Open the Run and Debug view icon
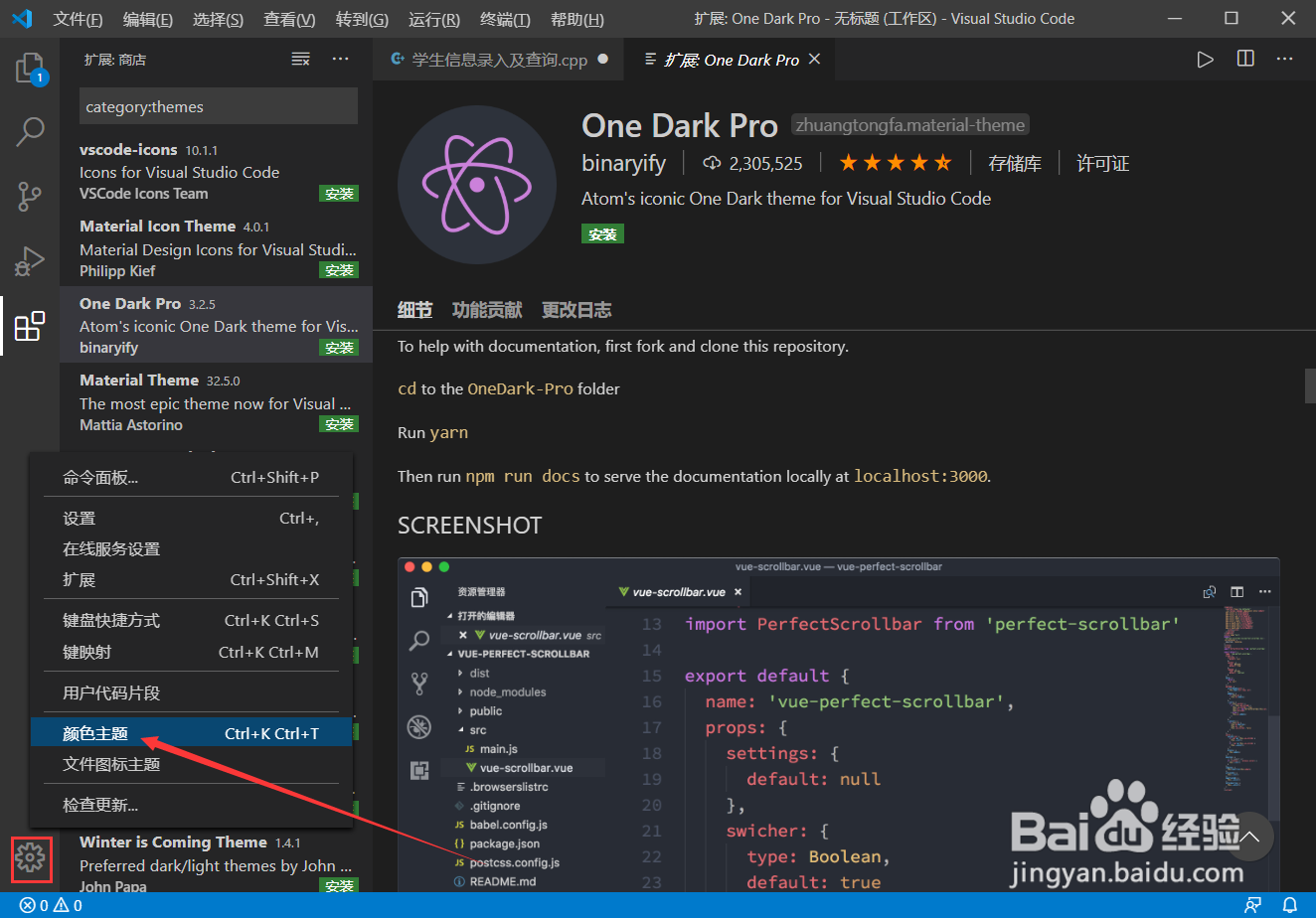 [x=30, y=260]
